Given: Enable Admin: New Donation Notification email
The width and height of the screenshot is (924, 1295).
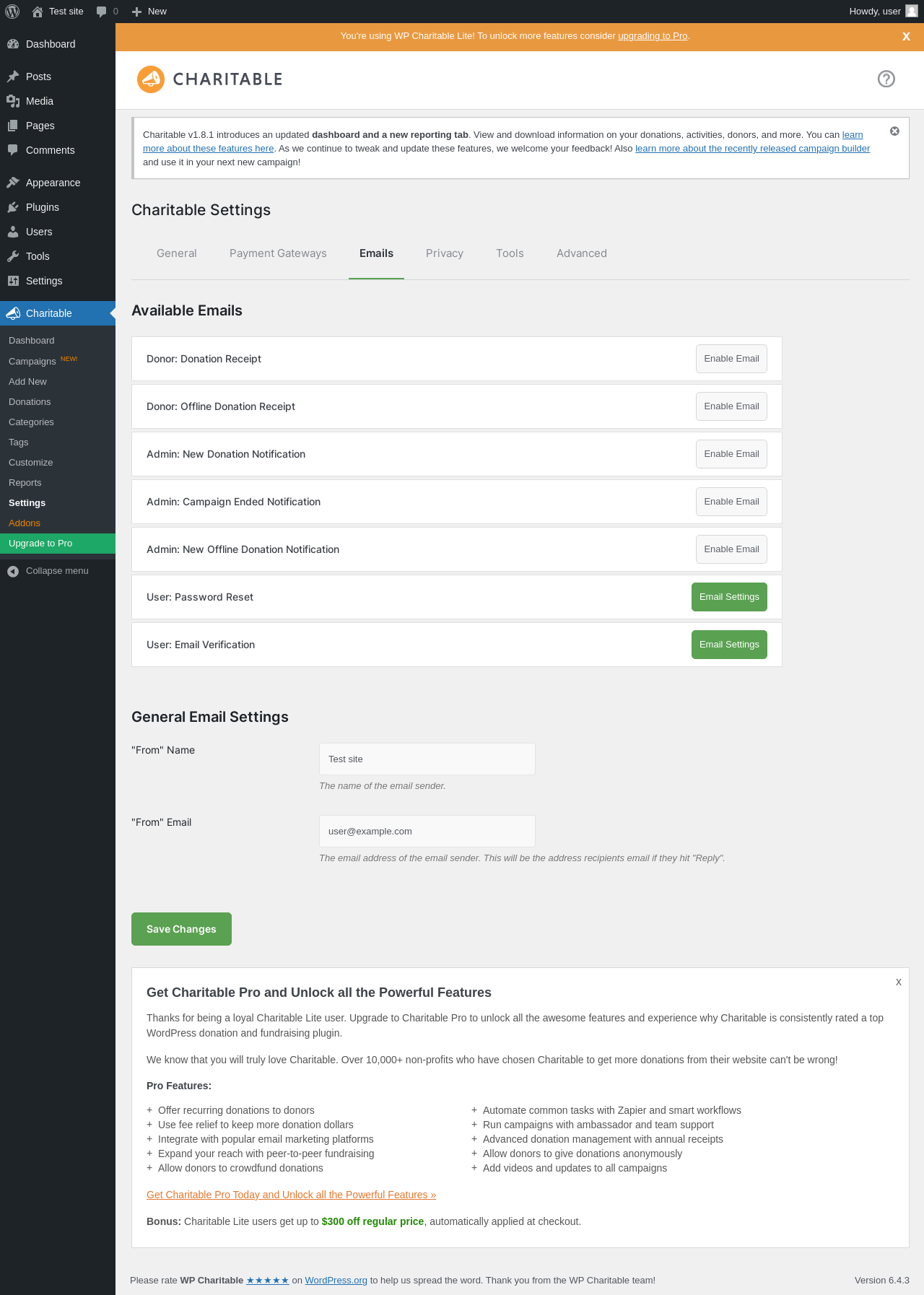Looking at the screenshot, I should point(731,454).
